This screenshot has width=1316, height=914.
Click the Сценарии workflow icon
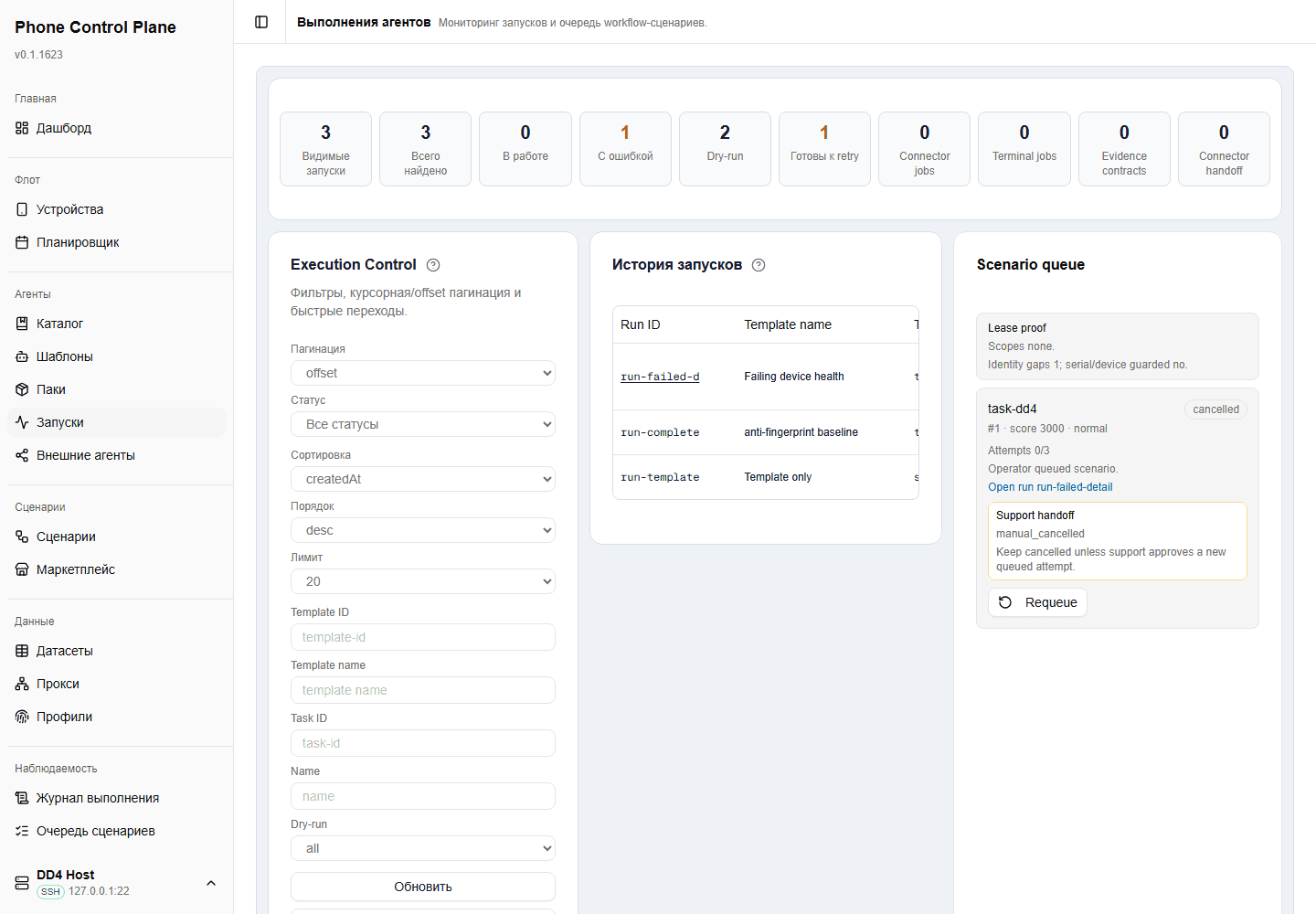[22, 537]
